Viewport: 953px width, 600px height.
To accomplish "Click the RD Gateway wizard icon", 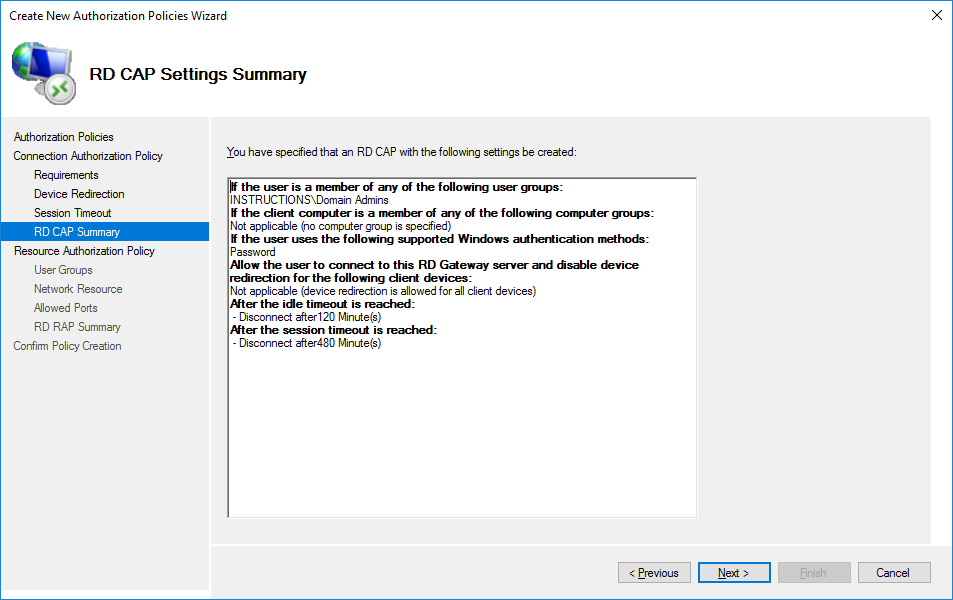I will tap(42, 74).
